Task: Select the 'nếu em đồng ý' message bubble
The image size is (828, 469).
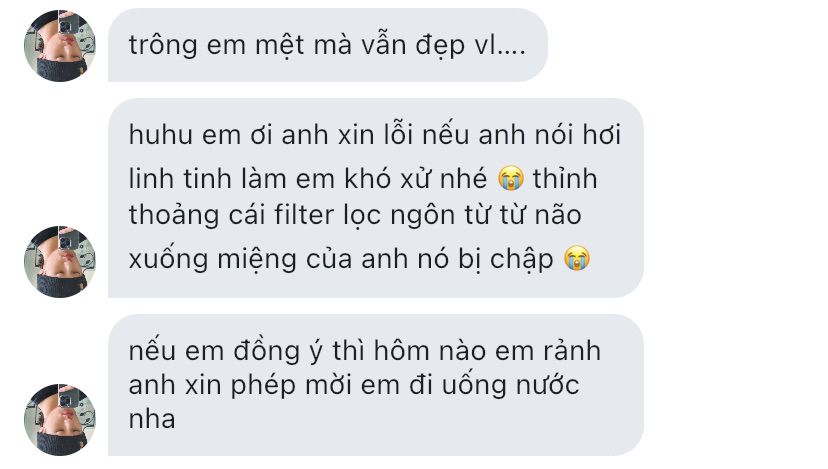Action: point(375,385)
